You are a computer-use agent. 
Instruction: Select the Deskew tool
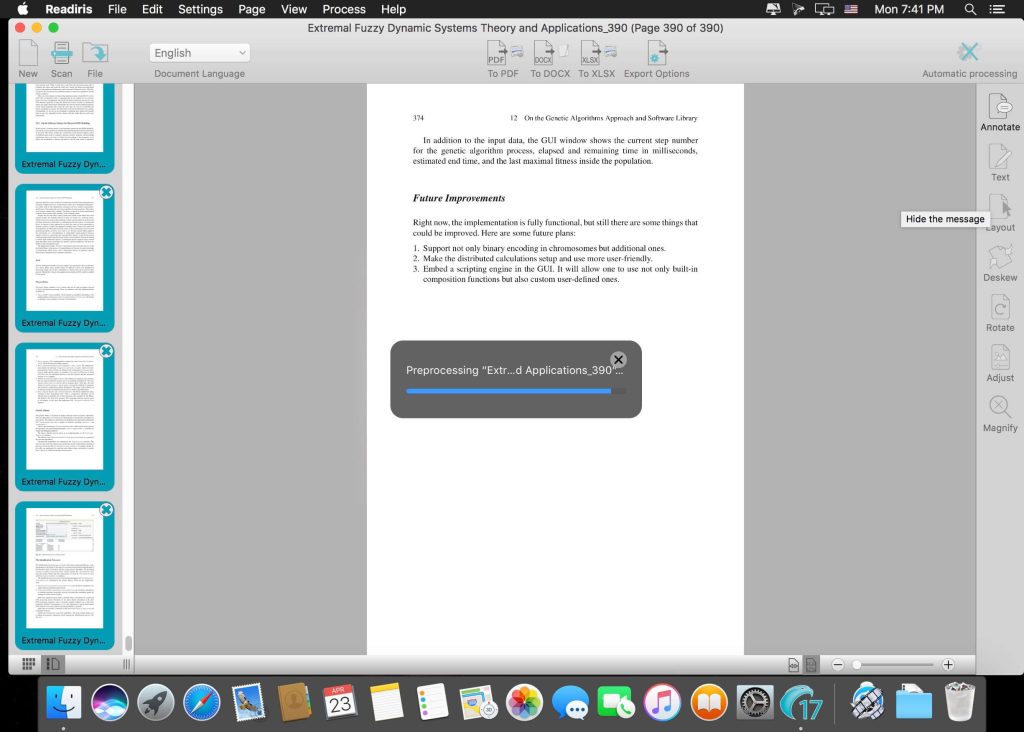[999, 257]
